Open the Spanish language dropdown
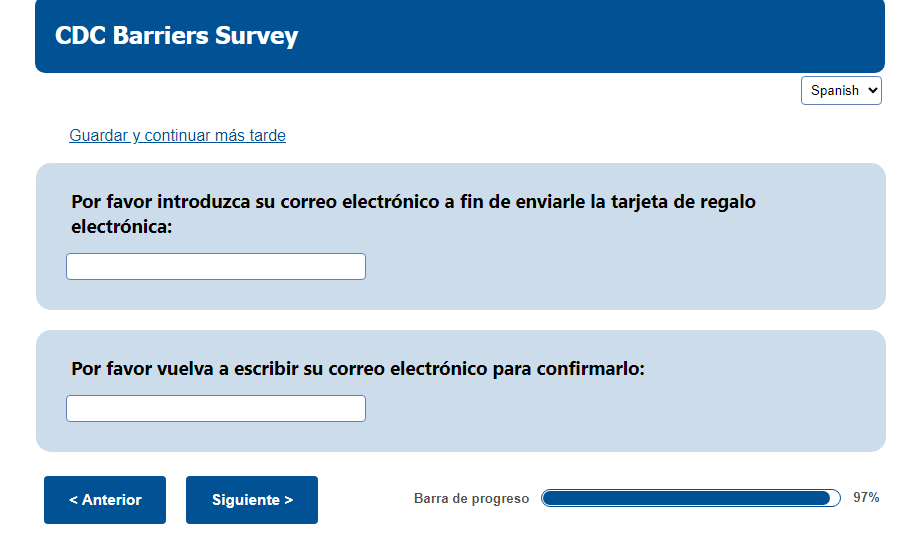 click(840, 90)
